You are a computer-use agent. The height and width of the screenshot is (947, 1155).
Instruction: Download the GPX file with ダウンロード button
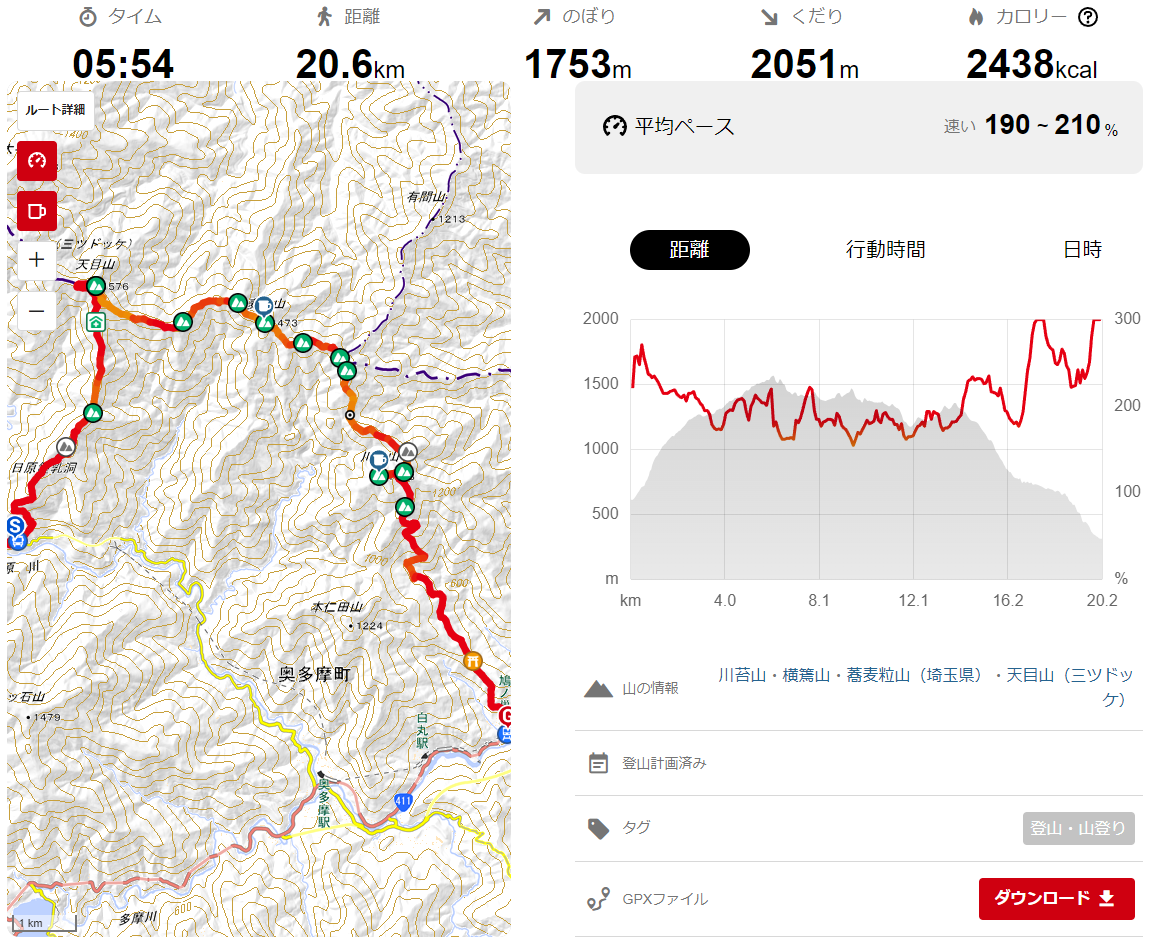point(1056,898)
